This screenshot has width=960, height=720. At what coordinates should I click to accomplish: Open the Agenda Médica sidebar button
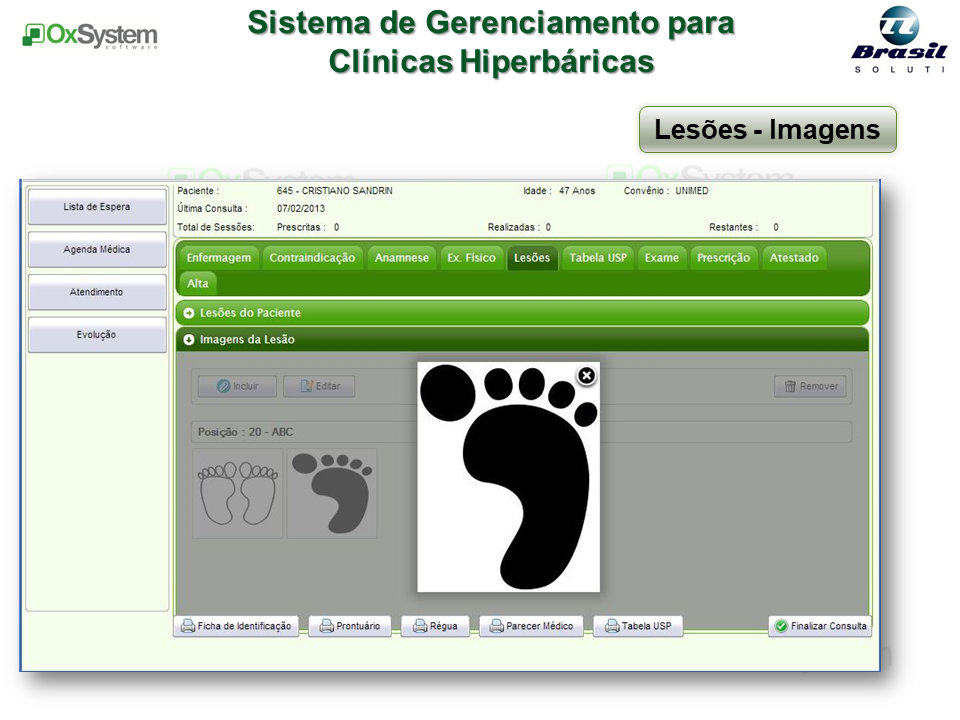tap(97, 250)
